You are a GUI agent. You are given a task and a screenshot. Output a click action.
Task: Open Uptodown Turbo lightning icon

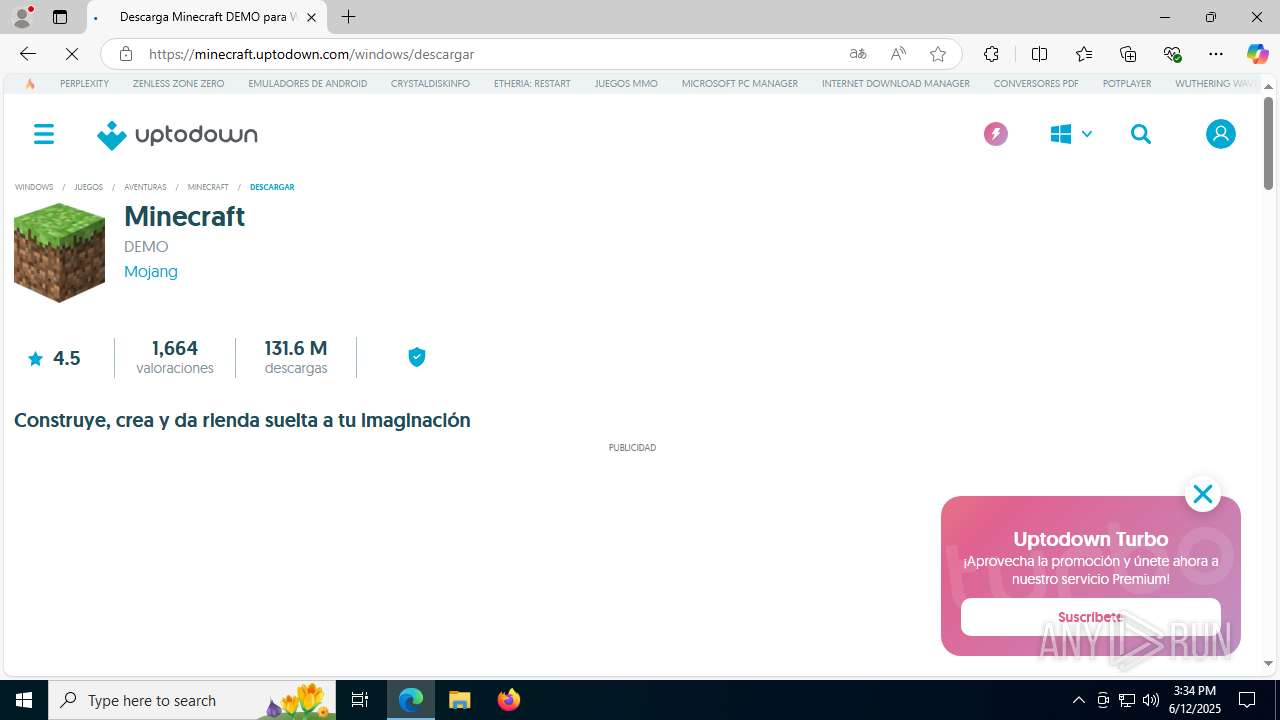click(x=995, y=134)
